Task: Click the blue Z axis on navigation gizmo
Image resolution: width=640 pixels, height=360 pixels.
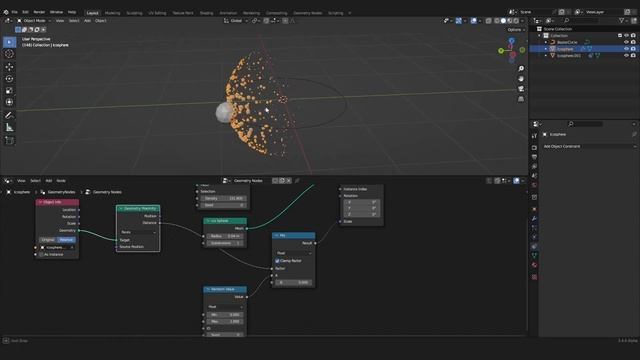Action: 511,41
